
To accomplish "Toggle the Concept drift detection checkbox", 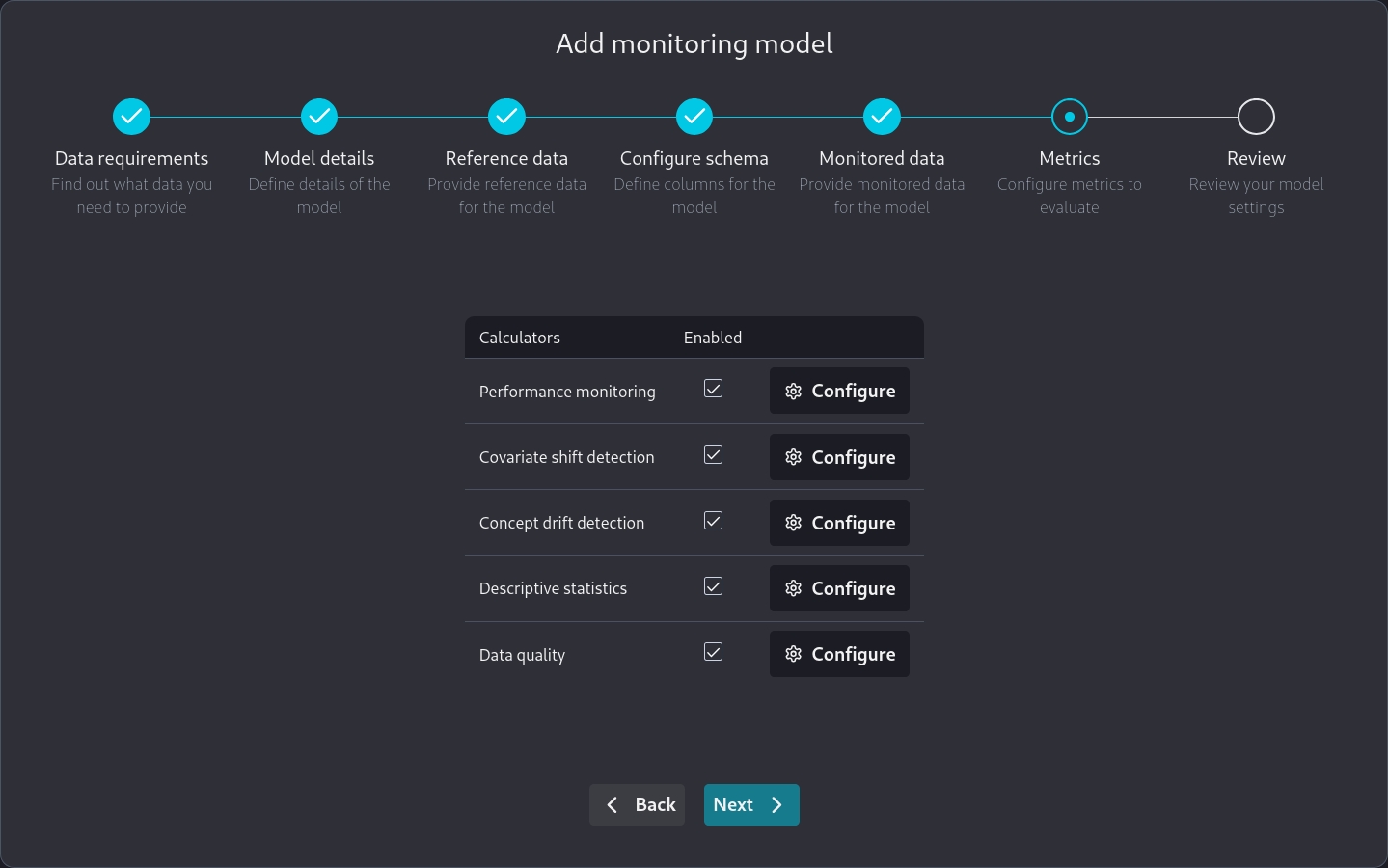I will (x=713, y=521).
